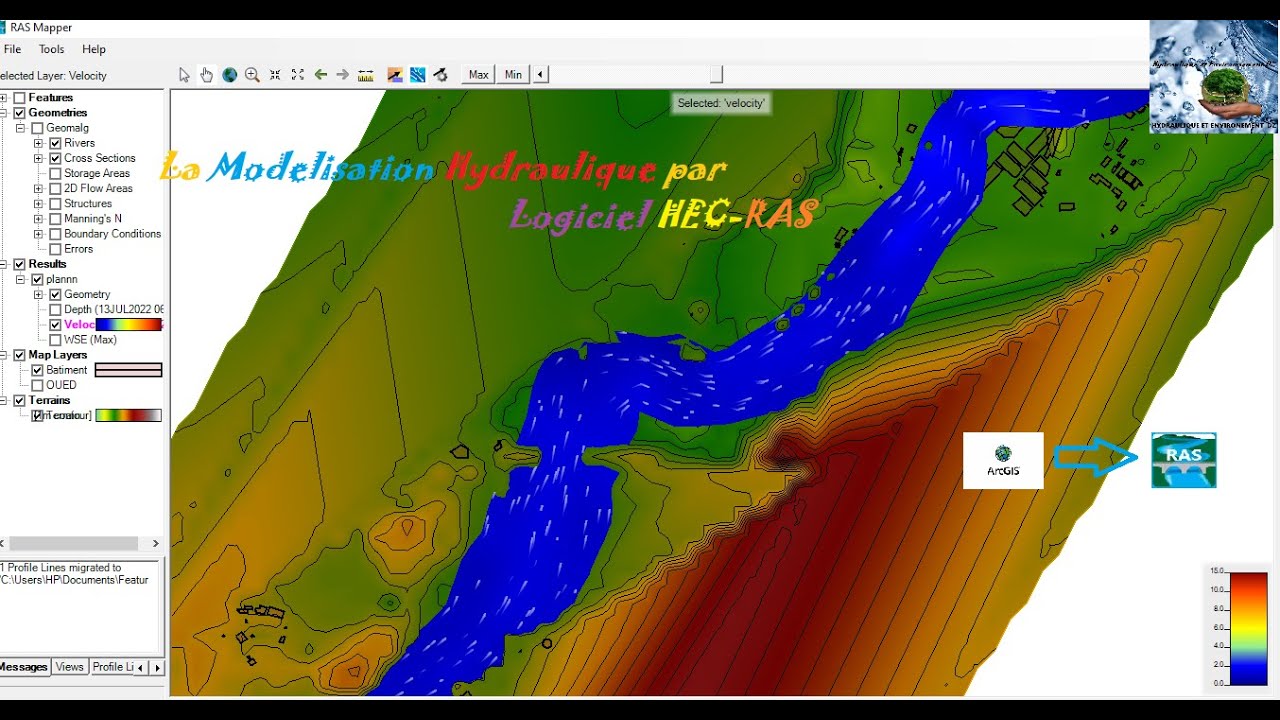
Task: Switch to the Messages tab
Action: pos(24,667)
